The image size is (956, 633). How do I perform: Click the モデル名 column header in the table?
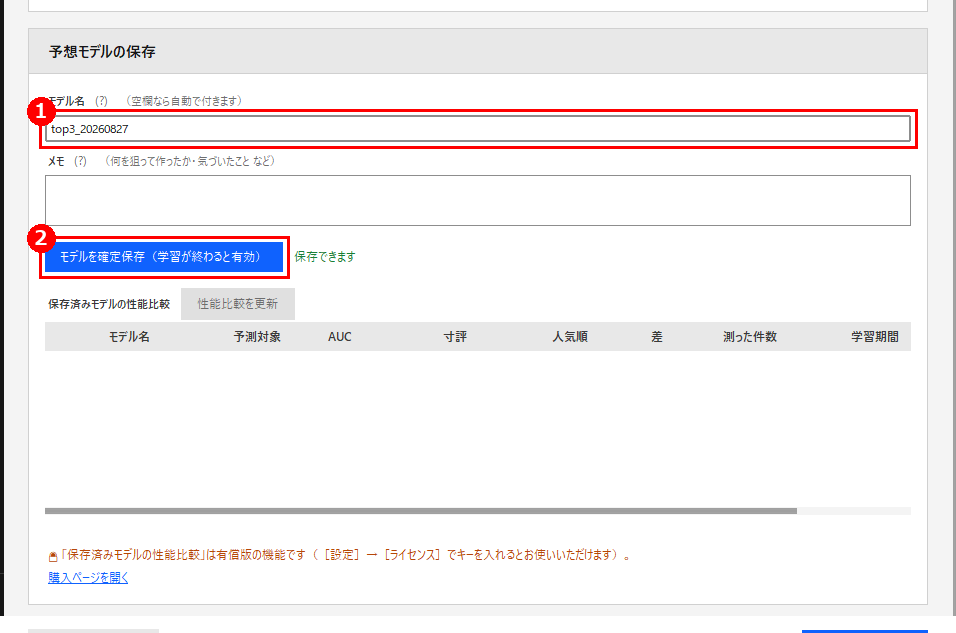(x=129, y=337)
